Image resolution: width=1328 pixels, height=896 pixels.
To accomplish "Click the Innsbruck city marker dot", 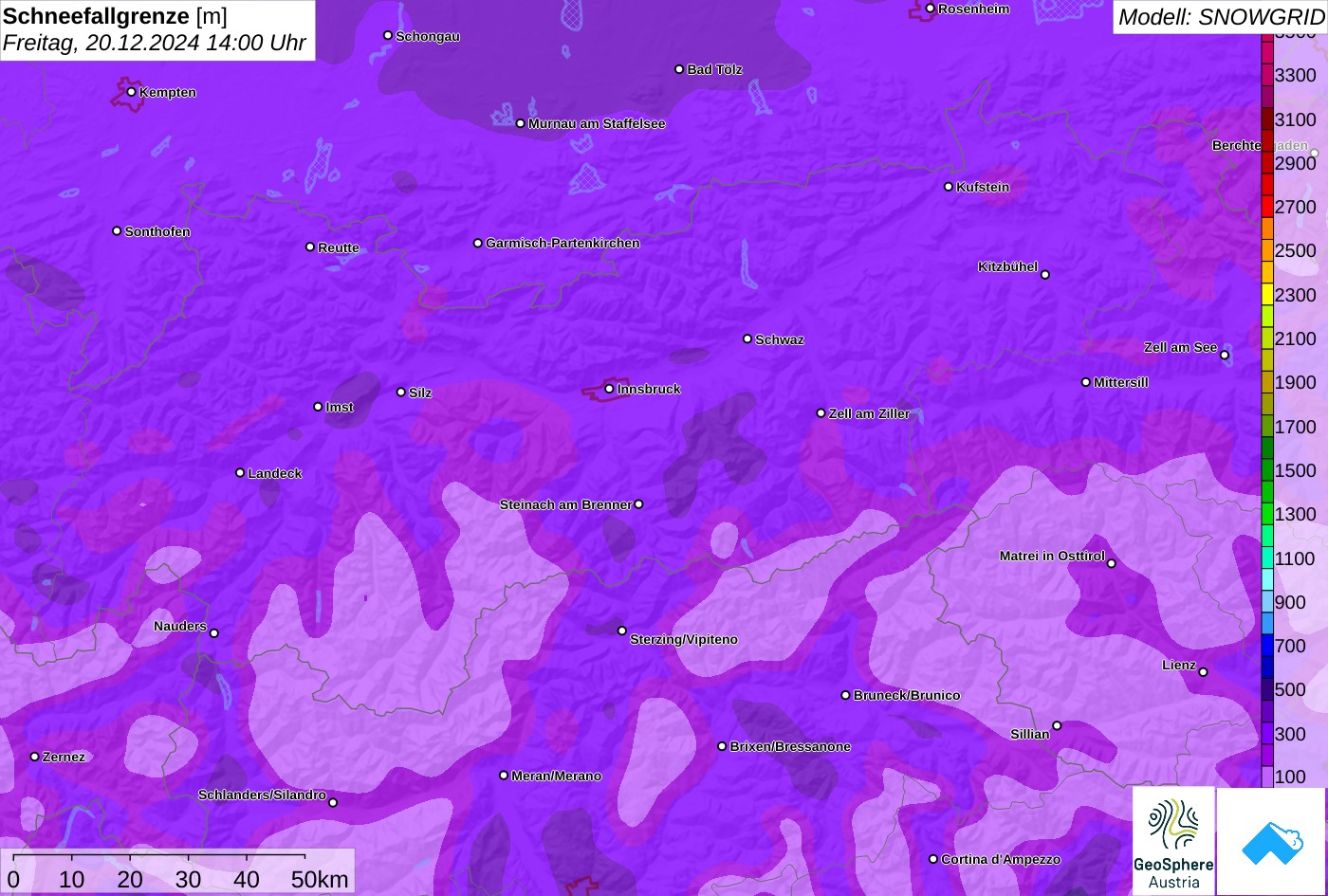I will 609,389.
